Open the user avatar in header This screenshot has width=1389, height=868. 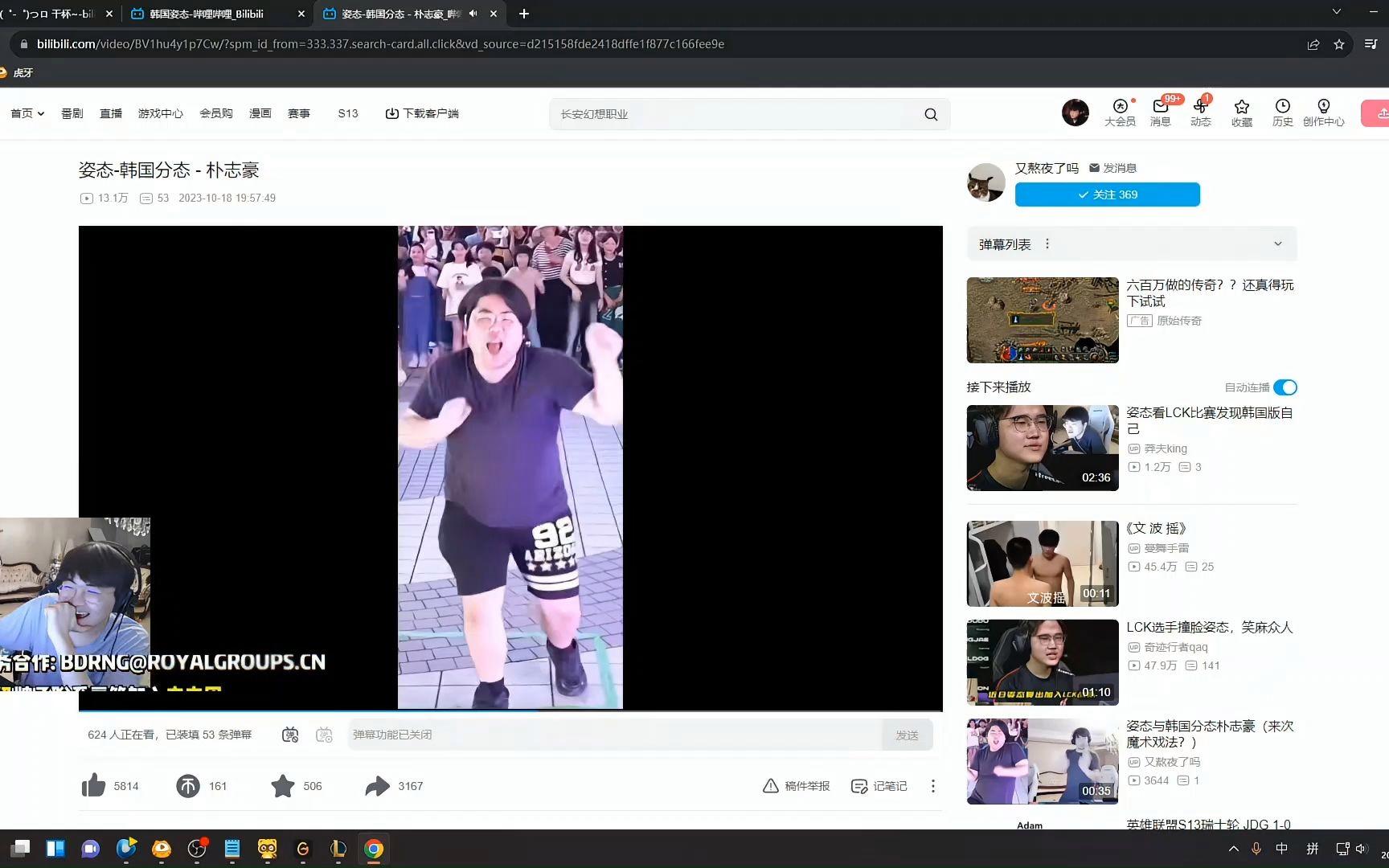coord(1075,113)
